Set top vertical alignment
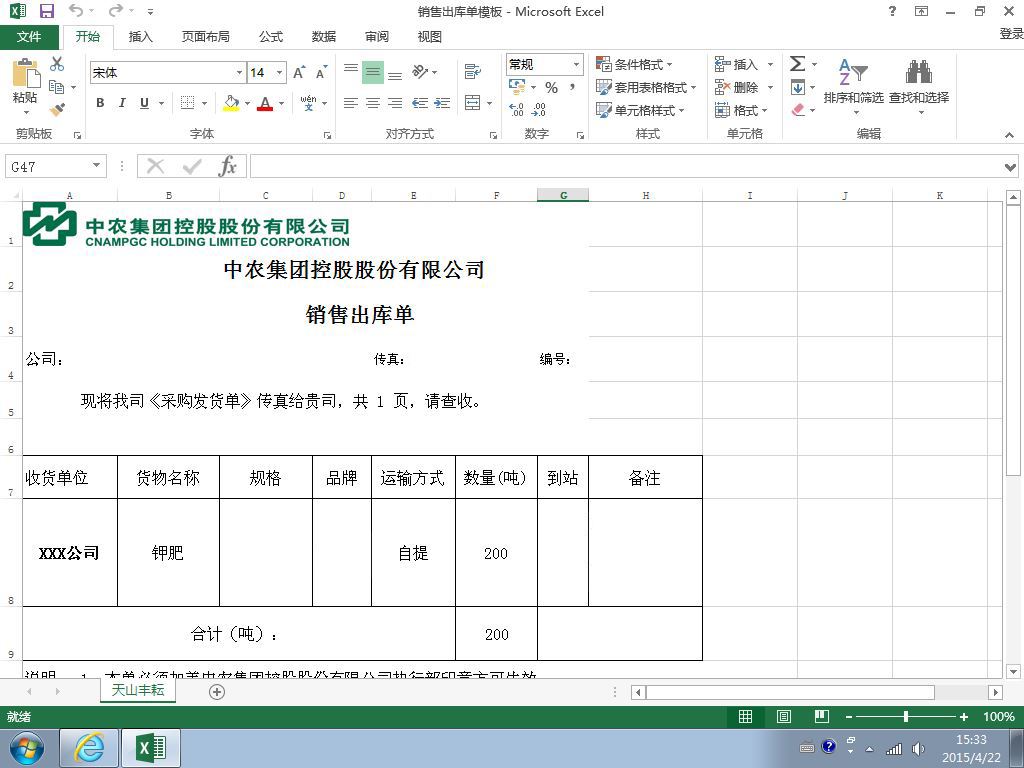The height and width of the screenshot is (768, 1024). click(351, 71)
